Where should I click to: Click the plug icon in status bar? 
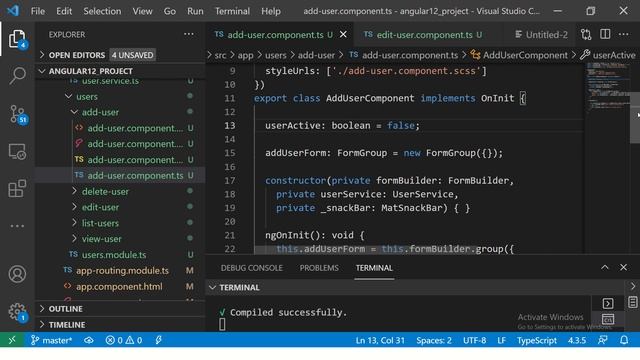pyautogui.click(x=158, y=340)
